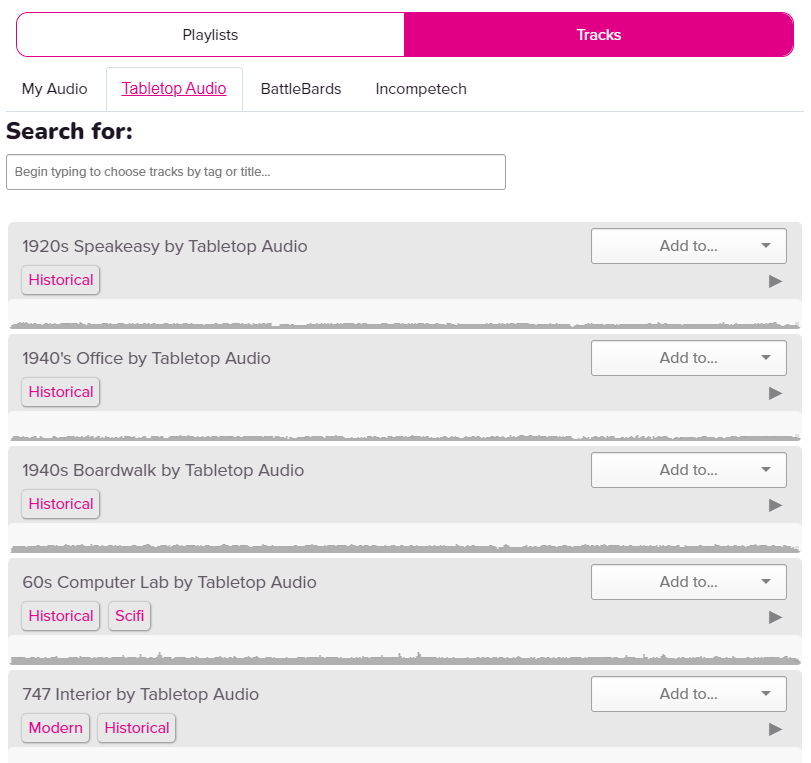Filter by Historical tag on 60s Computer Lab

61,616
